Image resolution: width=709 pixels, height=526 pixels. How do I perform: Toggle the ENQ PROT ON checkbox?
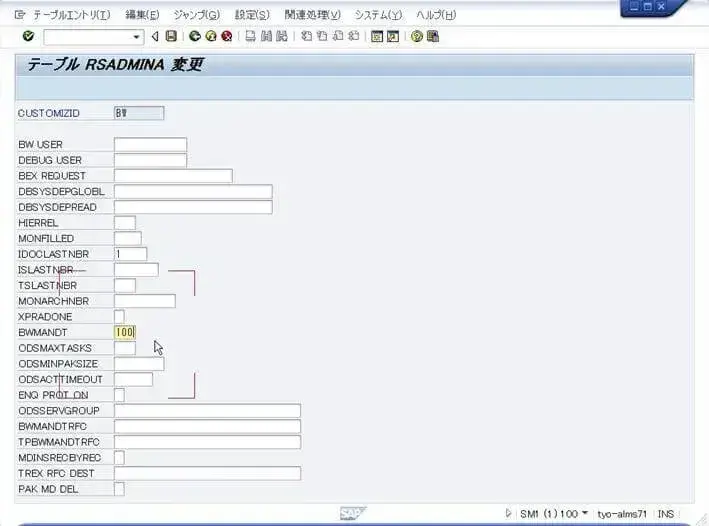tap(119, 395)
